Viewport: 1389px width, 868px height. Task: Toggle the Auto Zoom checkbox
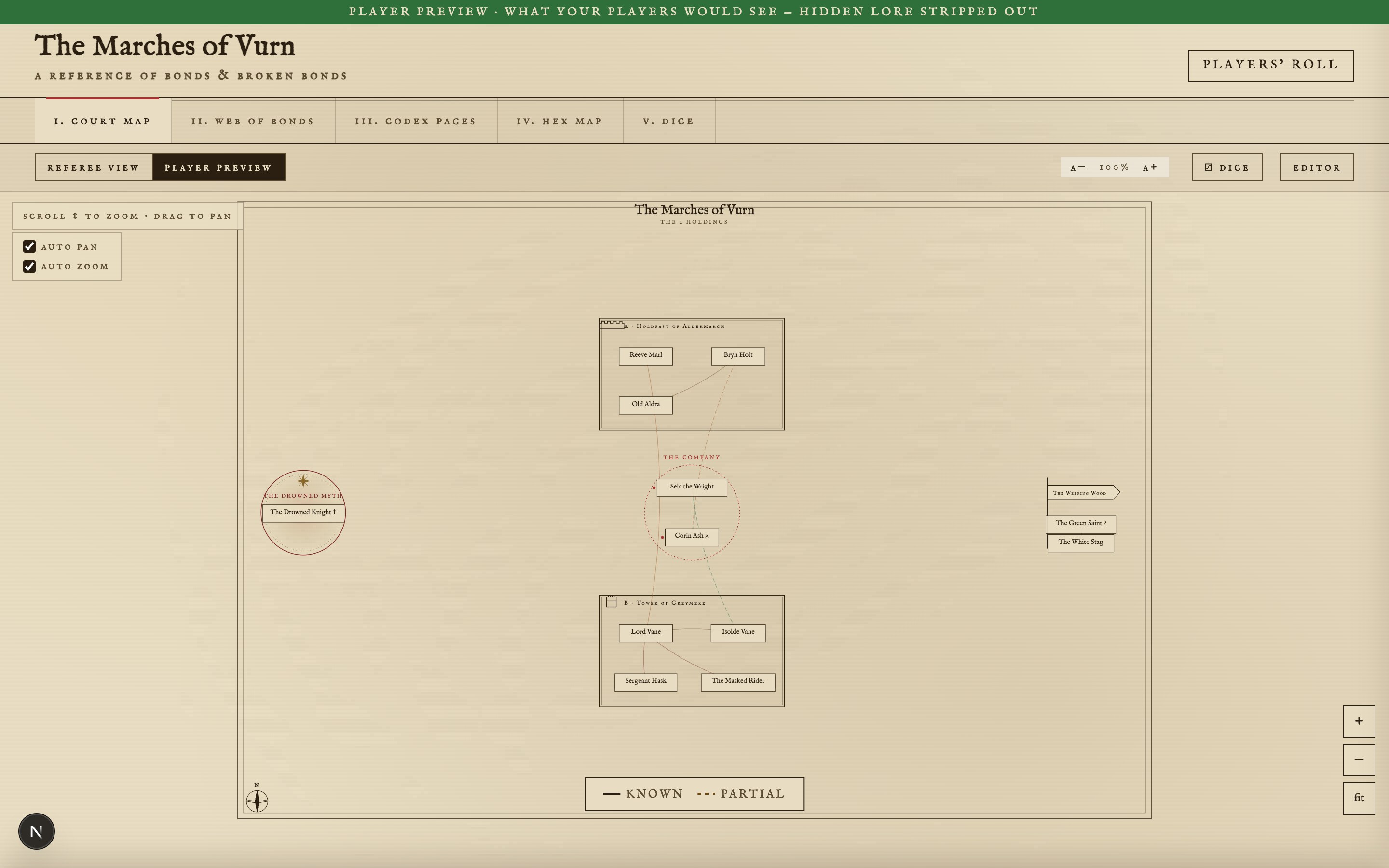29,266
